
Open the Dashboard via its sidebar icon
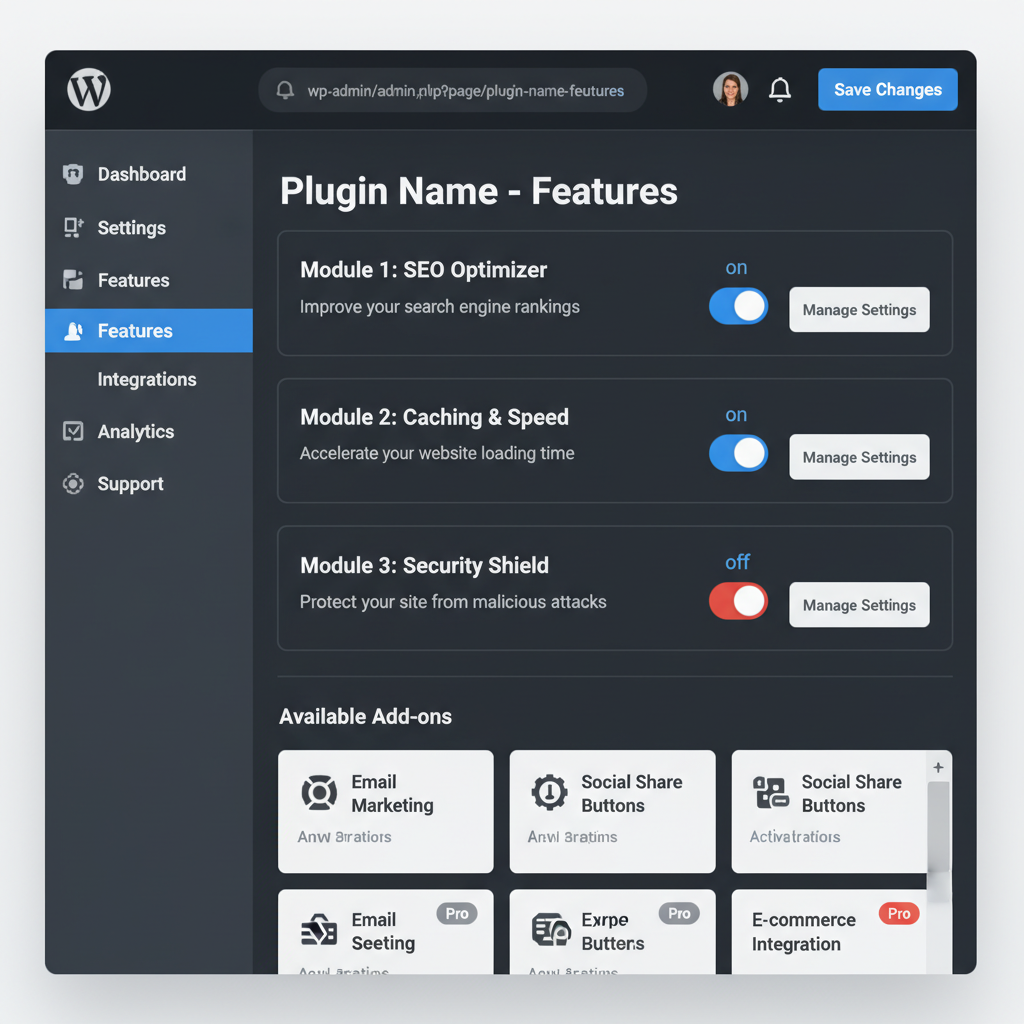[x=70, y=174]
